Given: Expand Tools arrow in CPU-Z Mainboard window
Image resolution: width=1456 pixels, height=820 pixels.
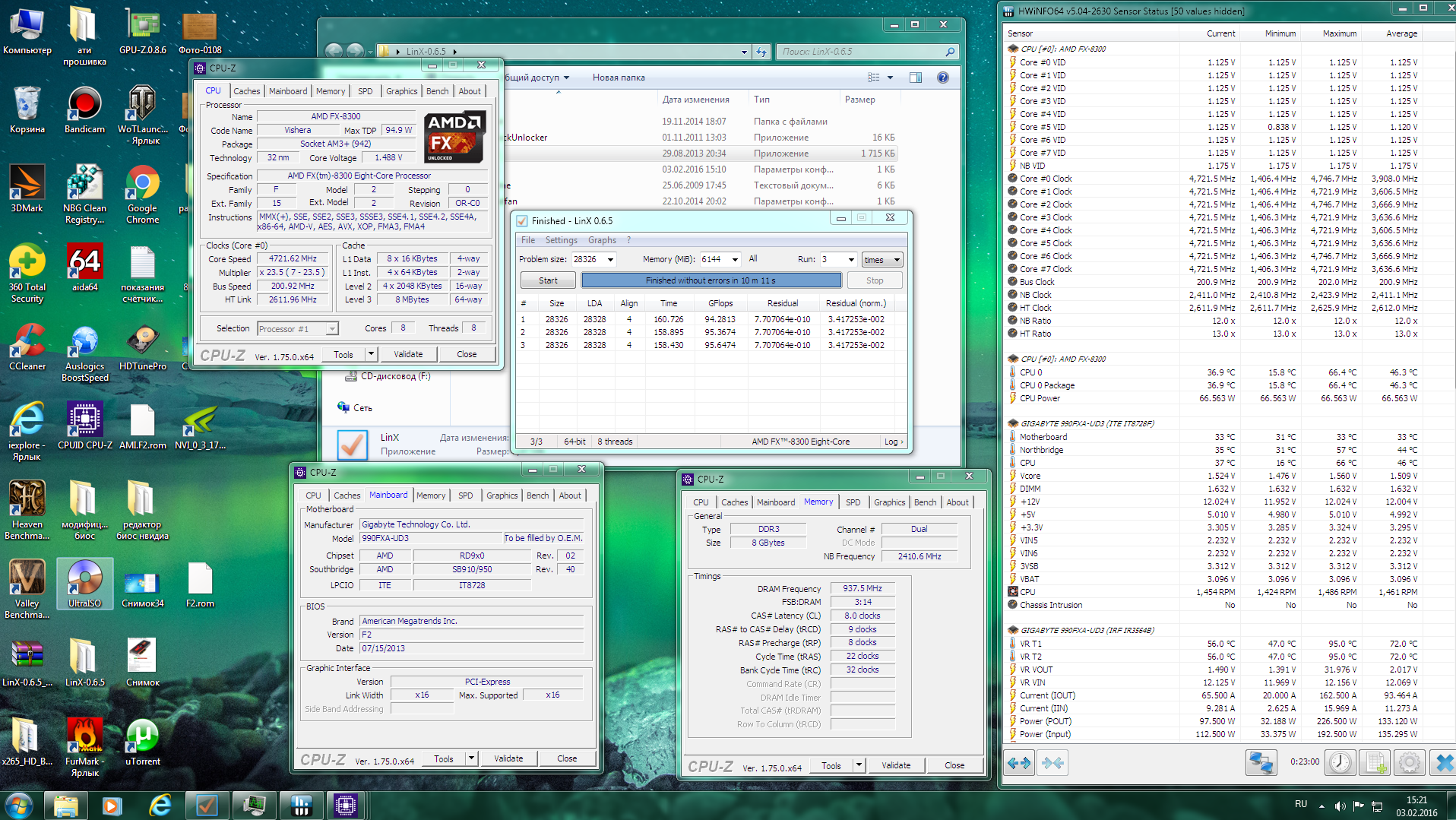Looking at the screenshot, I should (471, 758).
